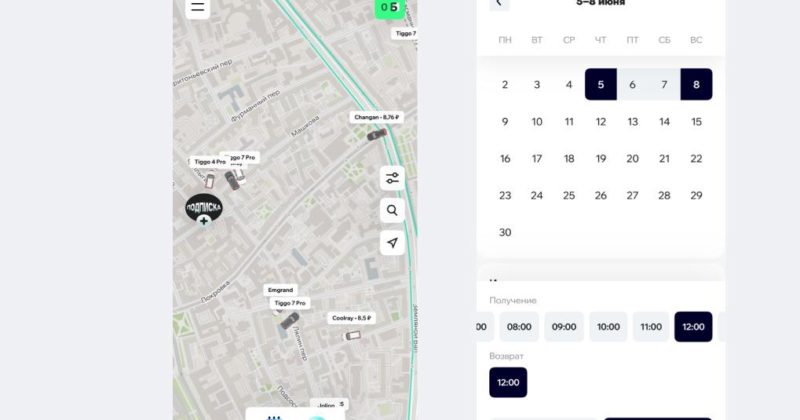Go to previous month with back chevron

(499, 4)
